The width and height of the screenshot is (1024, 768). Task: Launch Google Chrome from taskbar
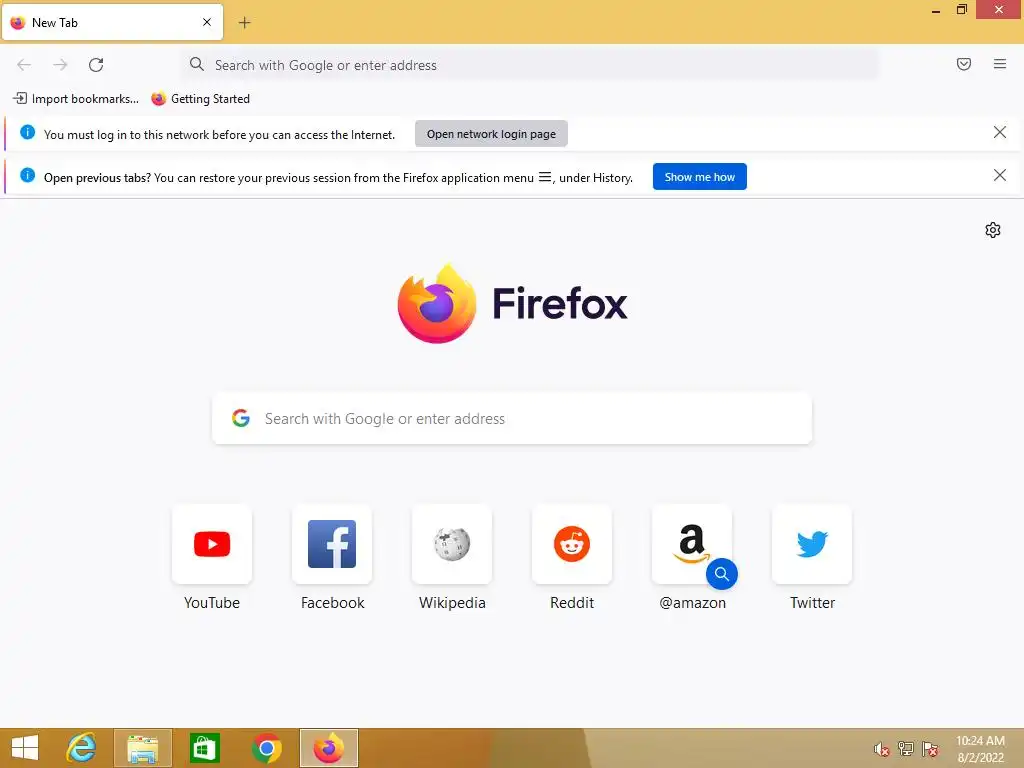(266, 748)
